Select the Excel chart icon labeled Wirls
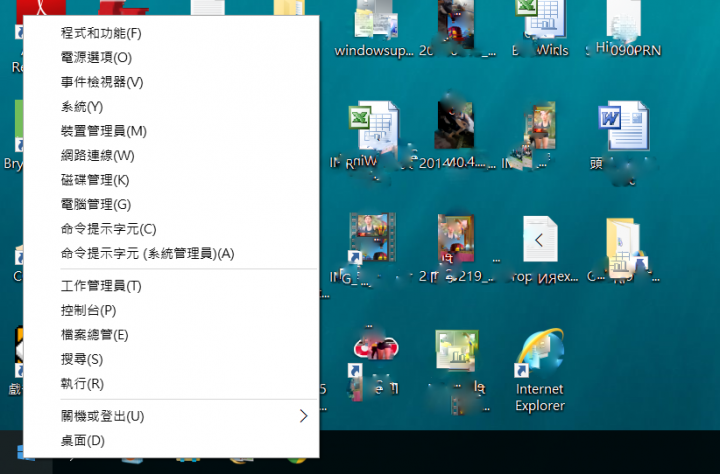Viewport: 720px width, 474px height. pyautogui.click(x=540, y=29)
